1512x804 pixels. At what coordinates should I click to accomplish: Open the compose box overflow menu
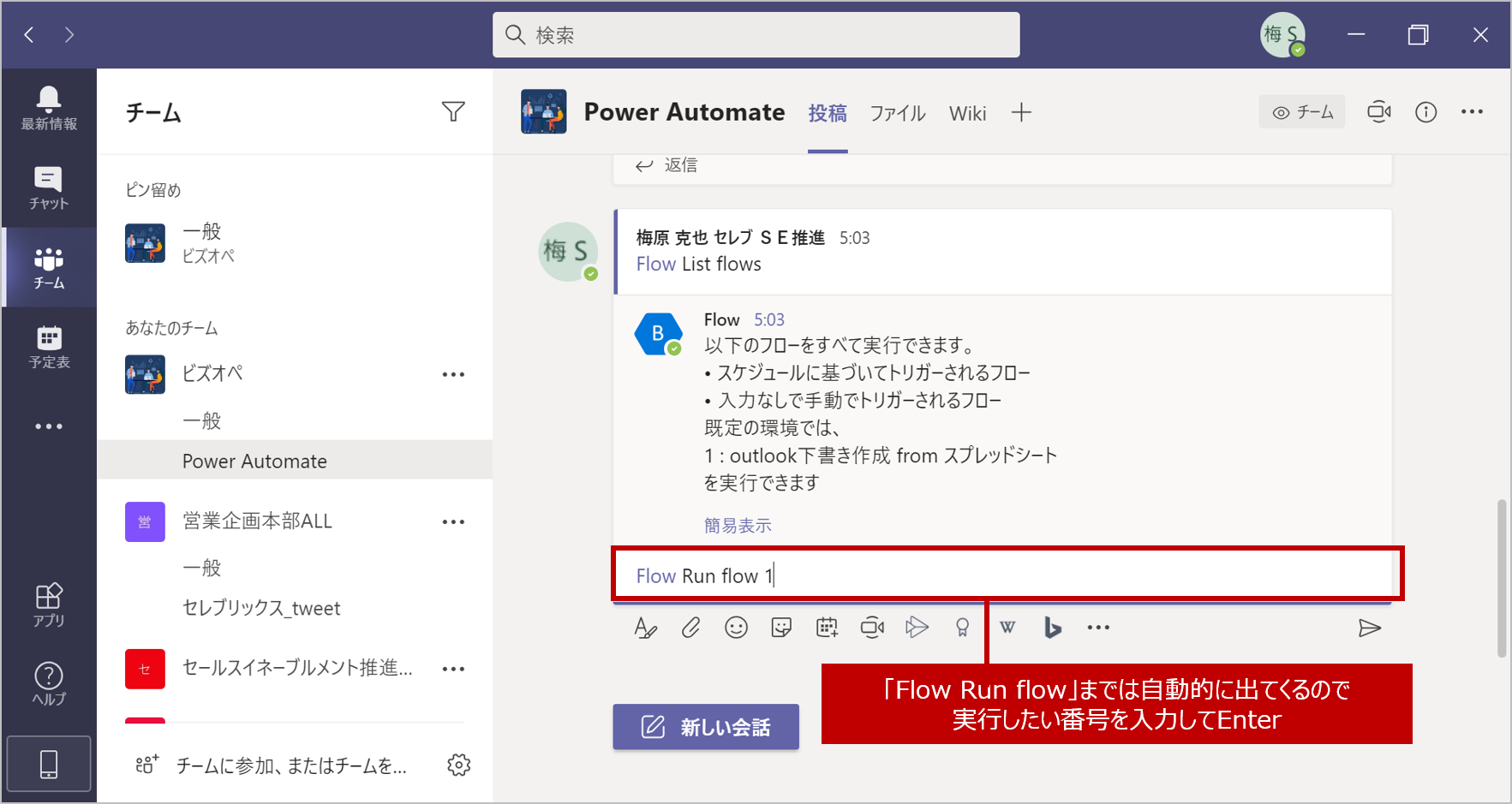click(1099, 627)
